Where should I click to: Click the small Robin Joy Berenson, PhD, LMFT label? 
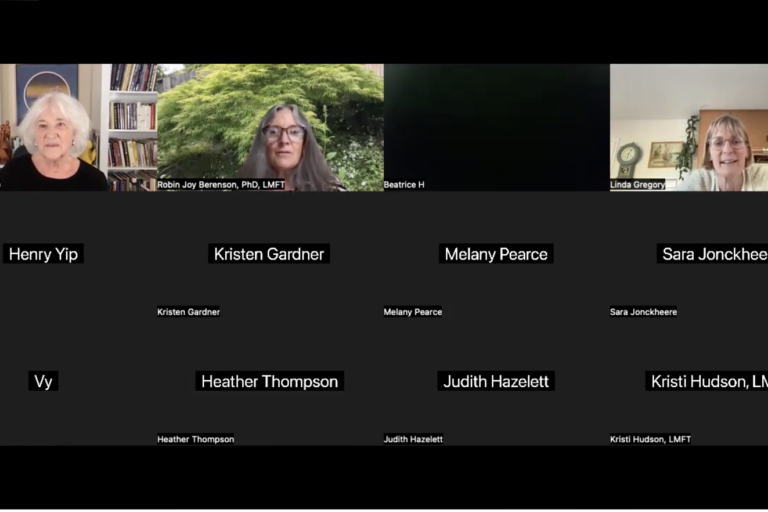tap(221, 185)
